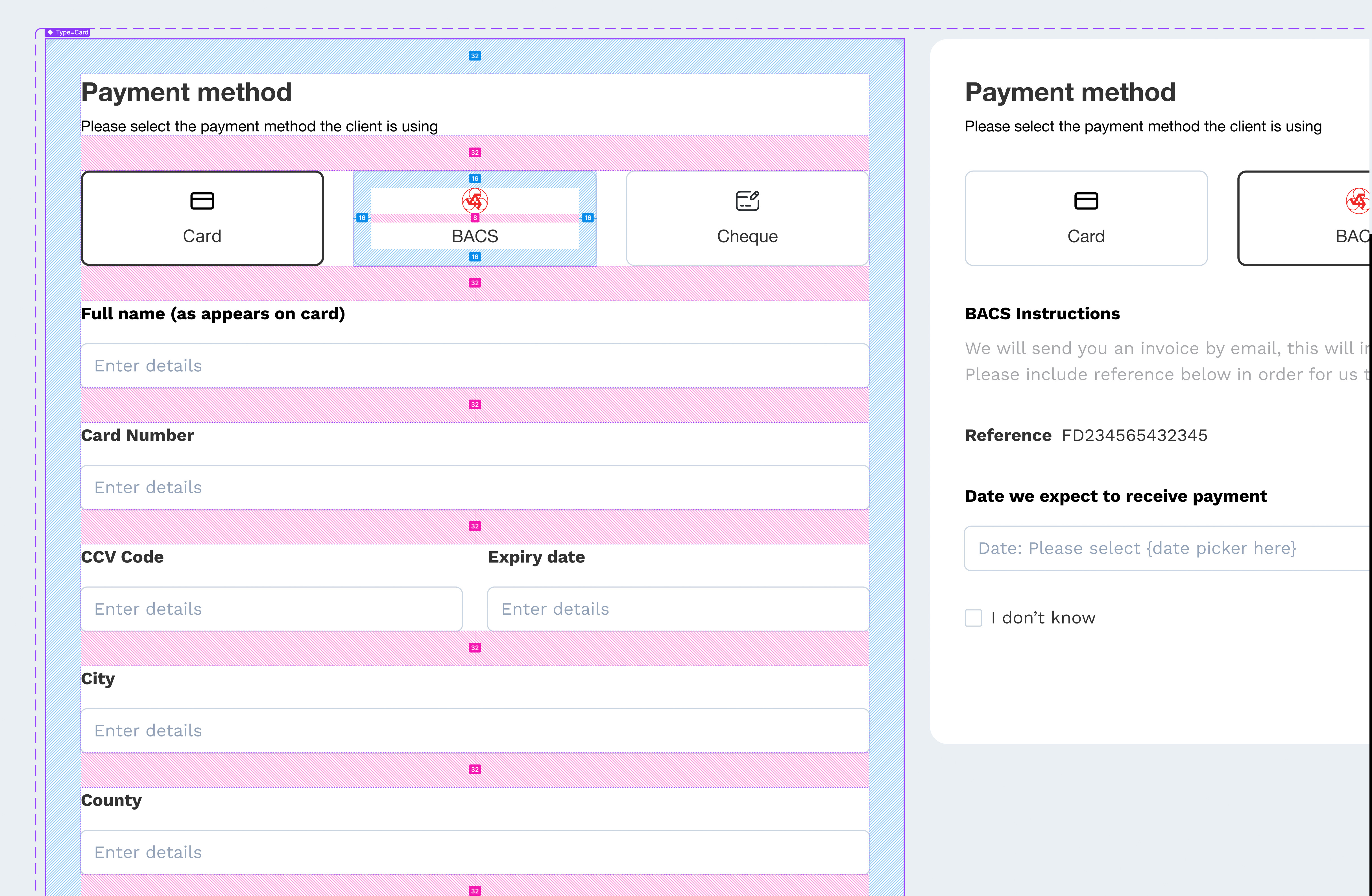Click the right frame Payment method heading
The height and width of the screenshot is (896, 1372).
[1070, 92]
